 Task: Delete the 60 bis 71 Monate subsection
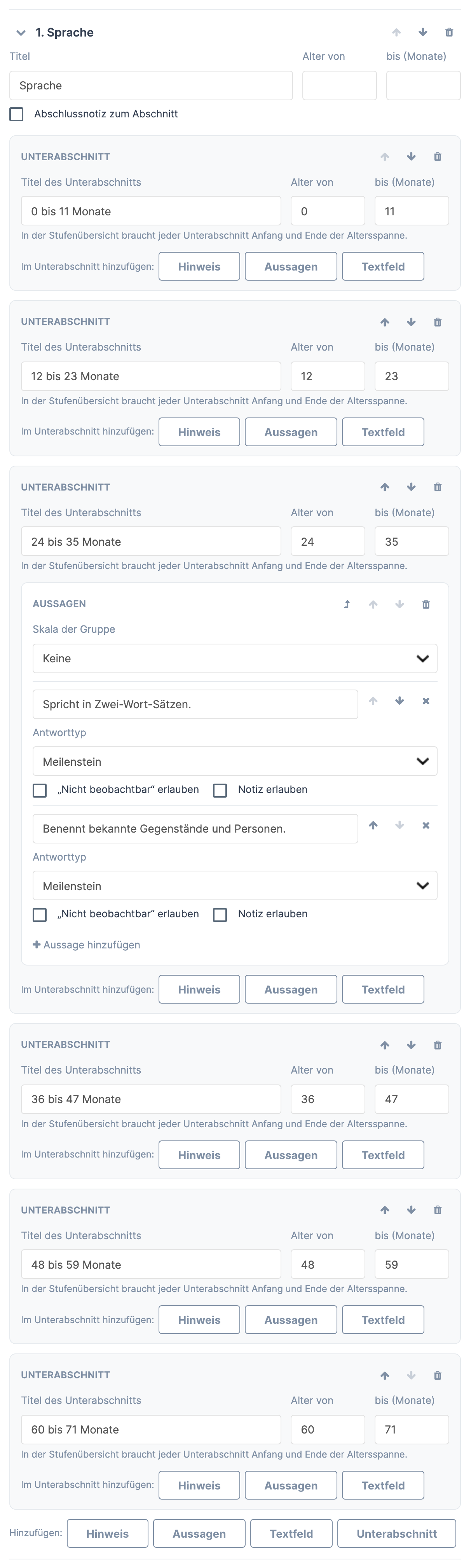tap(438, 1375)
